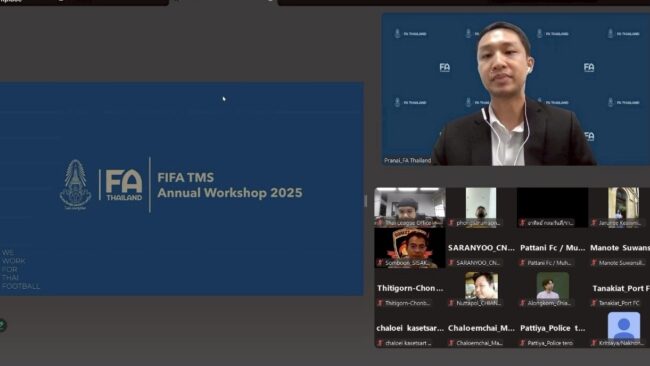Click muted mic icon beside Kritsaya/Nakhon label

click(594, 343)
